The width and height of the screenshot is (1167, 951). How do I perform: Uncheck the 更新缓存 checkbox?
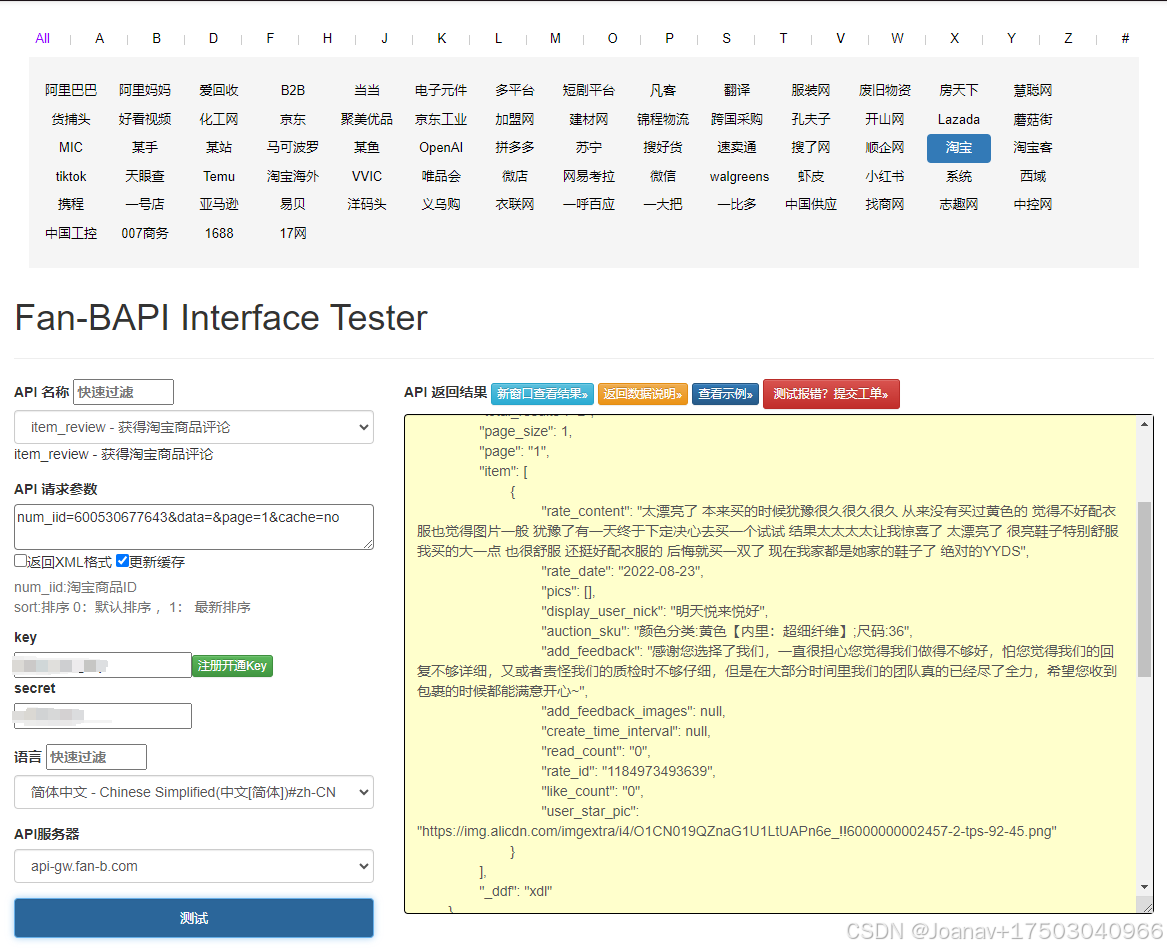click(x=123, y=561)
